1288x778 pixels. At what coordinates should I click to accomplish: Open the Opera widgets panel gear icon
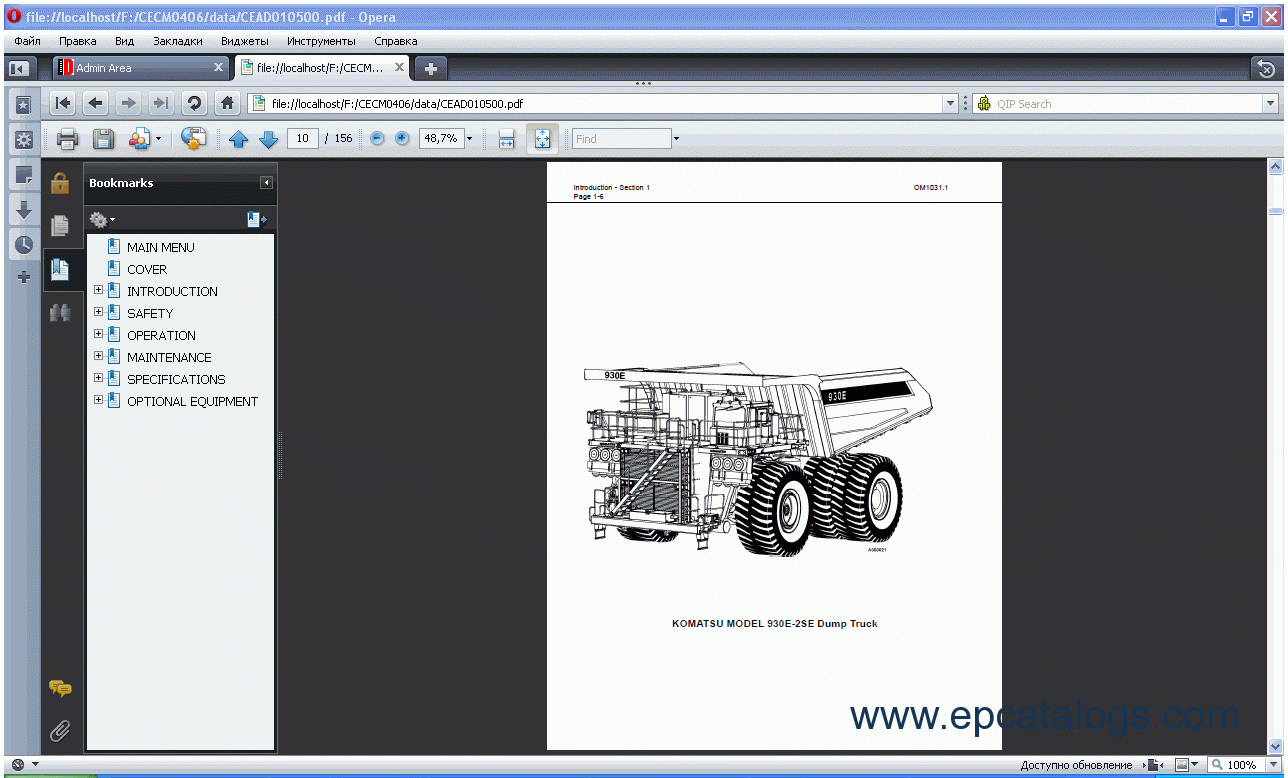24,140
